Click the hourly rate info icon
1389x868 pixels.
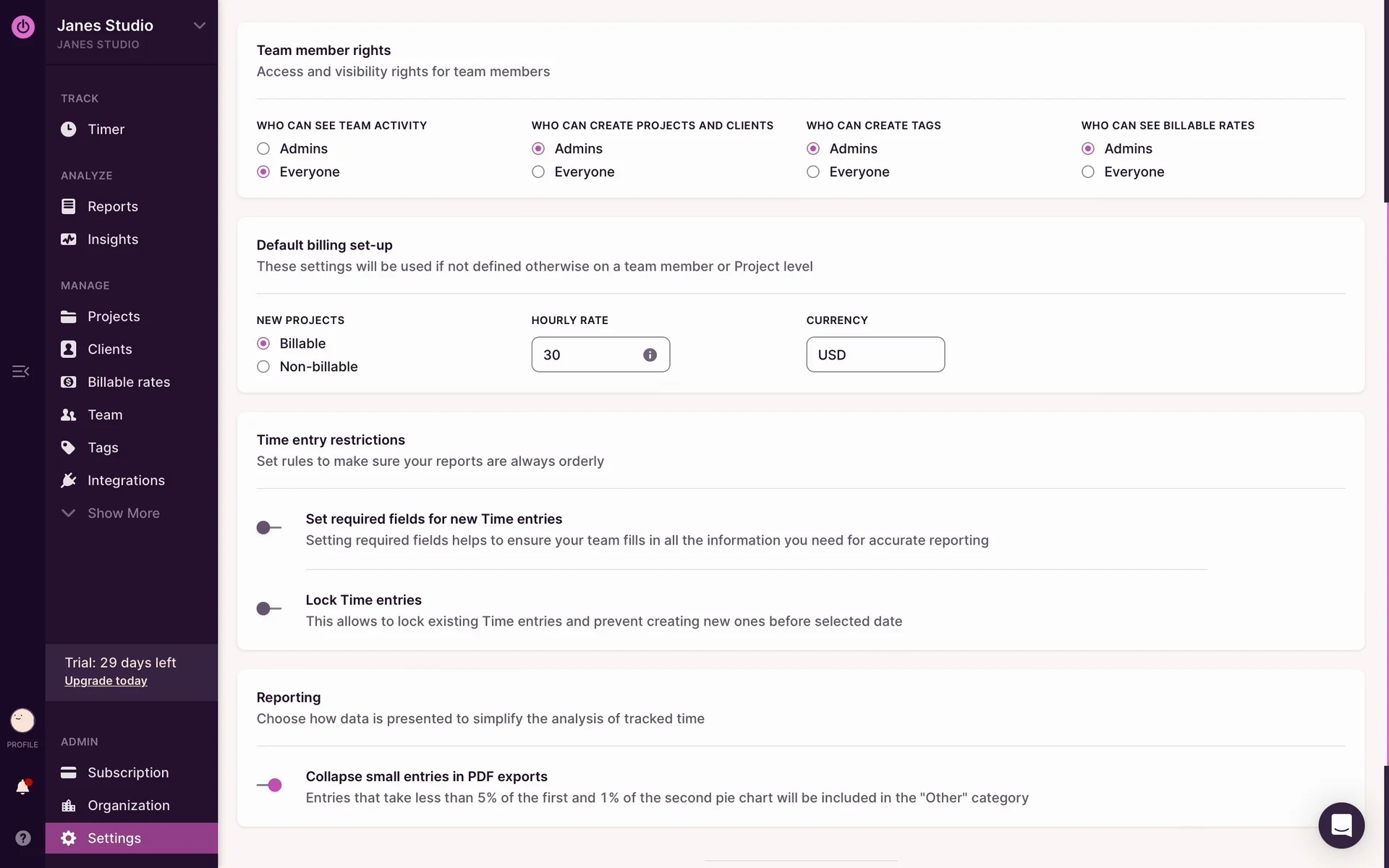pos(650,355)
